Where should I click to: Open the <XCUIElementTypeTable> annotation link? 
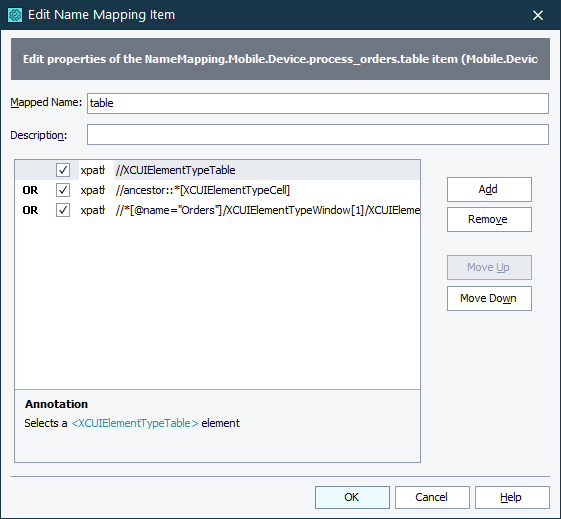(x=135, y=423)
